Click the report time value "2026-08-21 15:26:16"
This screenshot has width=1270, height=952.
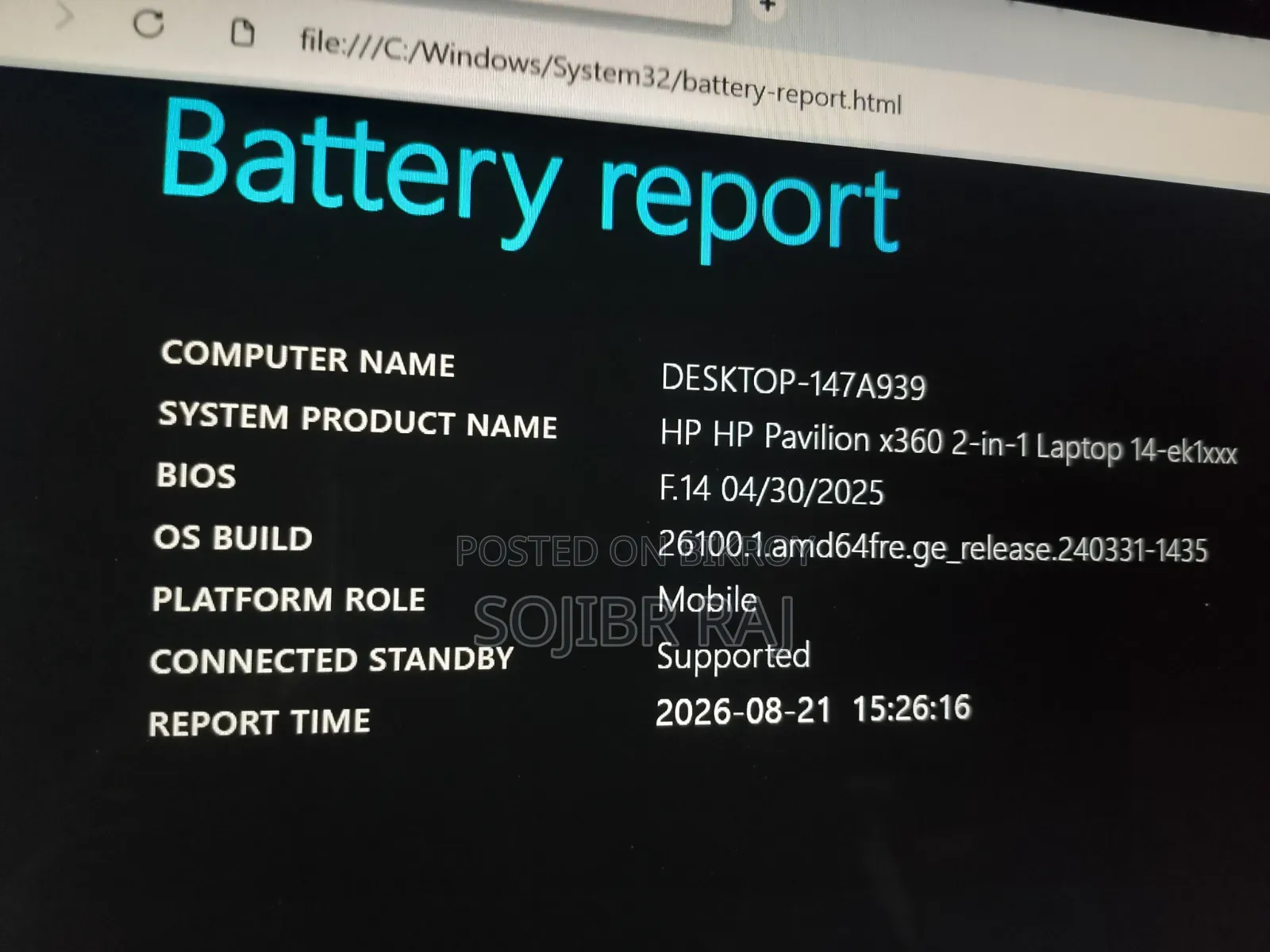(814, 709)
